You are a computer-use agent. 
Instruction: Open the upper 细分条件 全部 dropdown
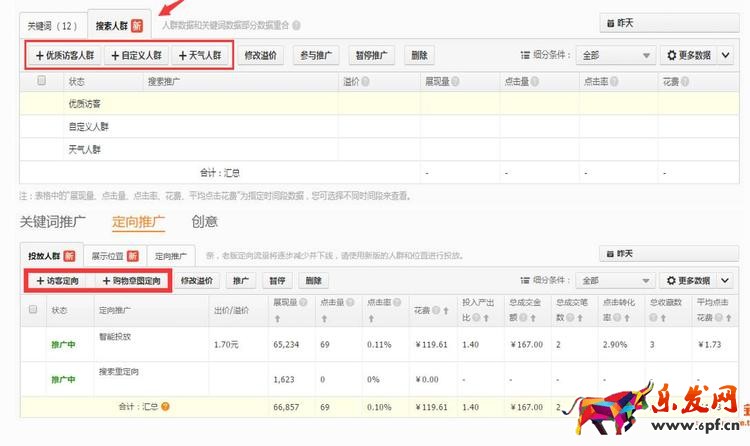click(617, 56)
